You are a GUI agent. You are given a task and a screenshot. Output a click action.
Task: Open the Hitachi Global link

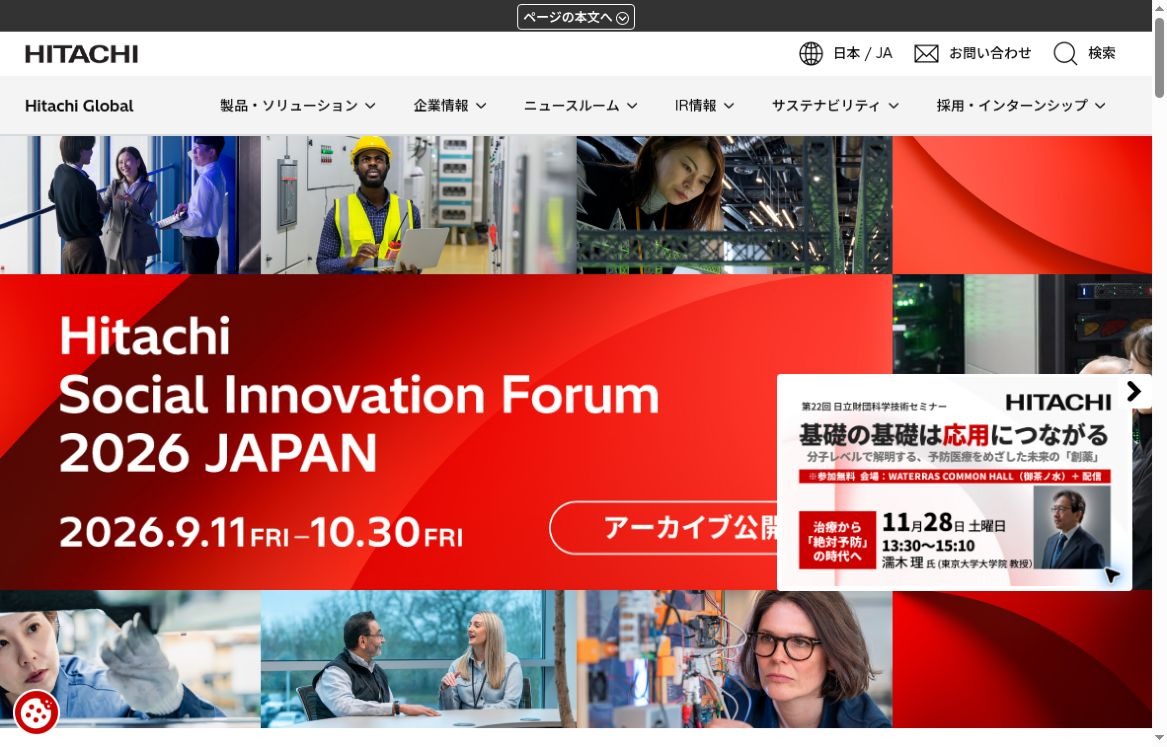79,106
